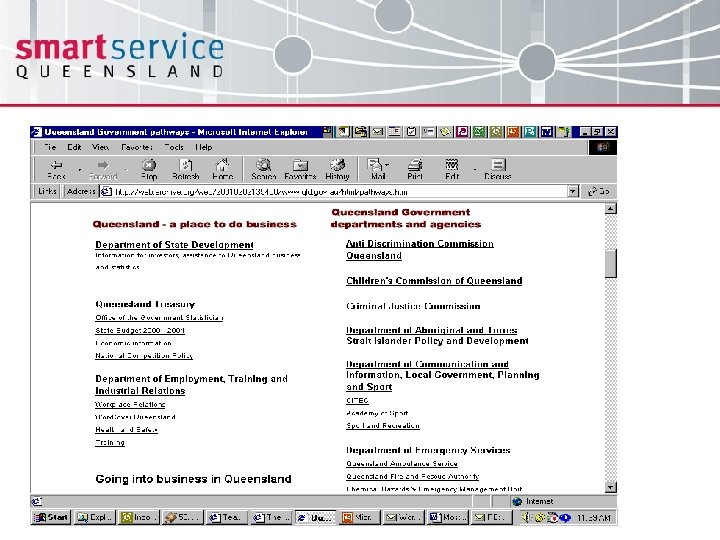Open the File menu

tap(50, 147)
